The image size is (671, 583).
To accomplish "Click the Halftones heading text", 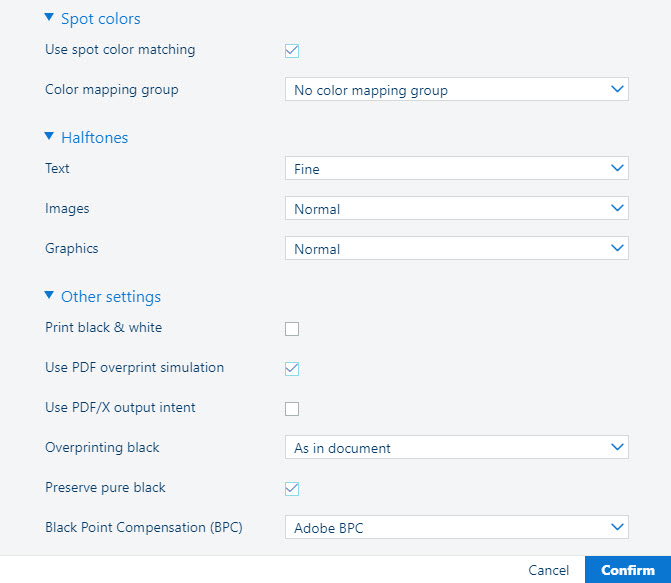I will pos(94,137).
